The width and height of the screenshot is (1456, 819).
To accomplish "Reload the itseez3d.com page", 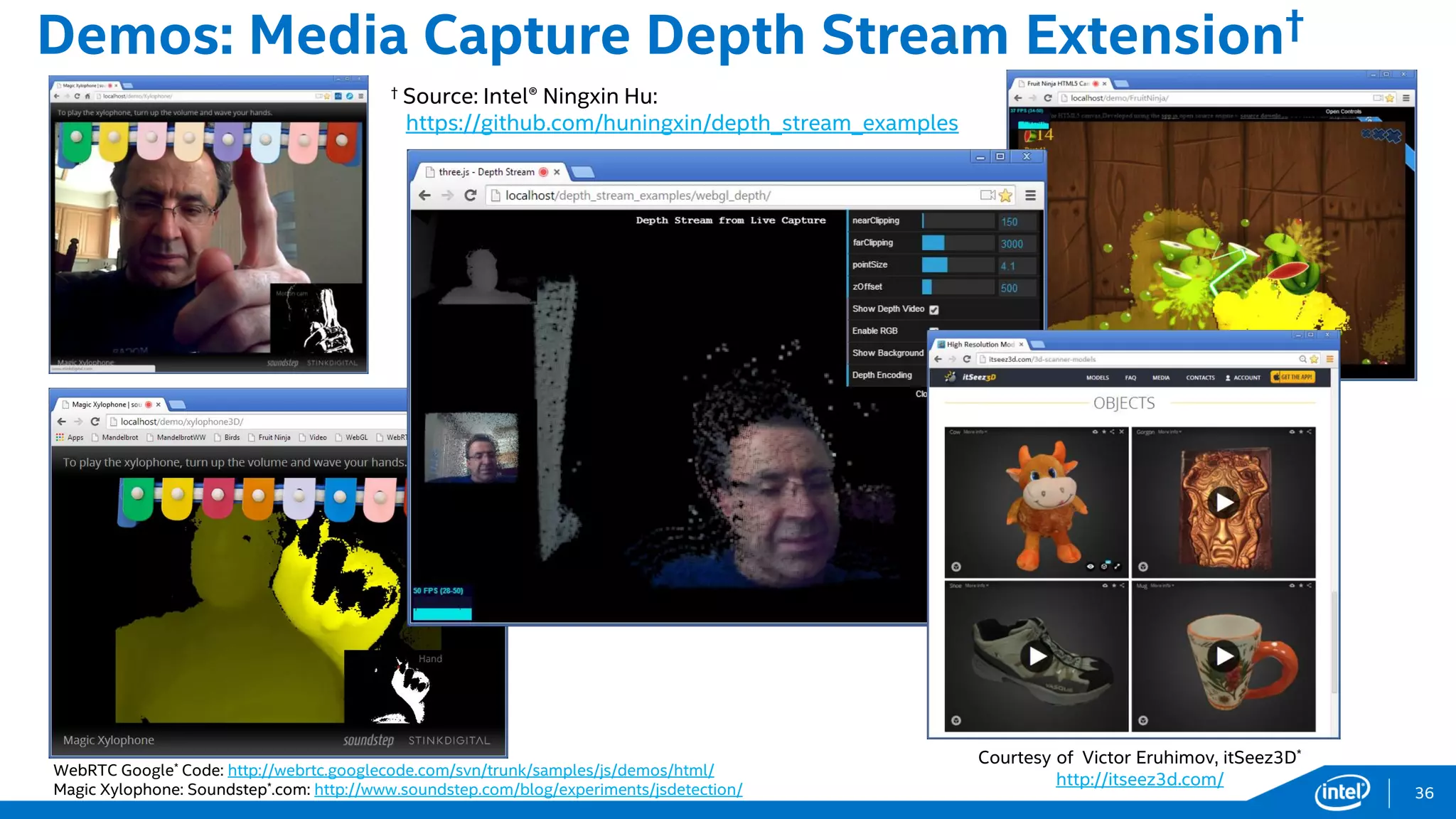I will point(967,359).
